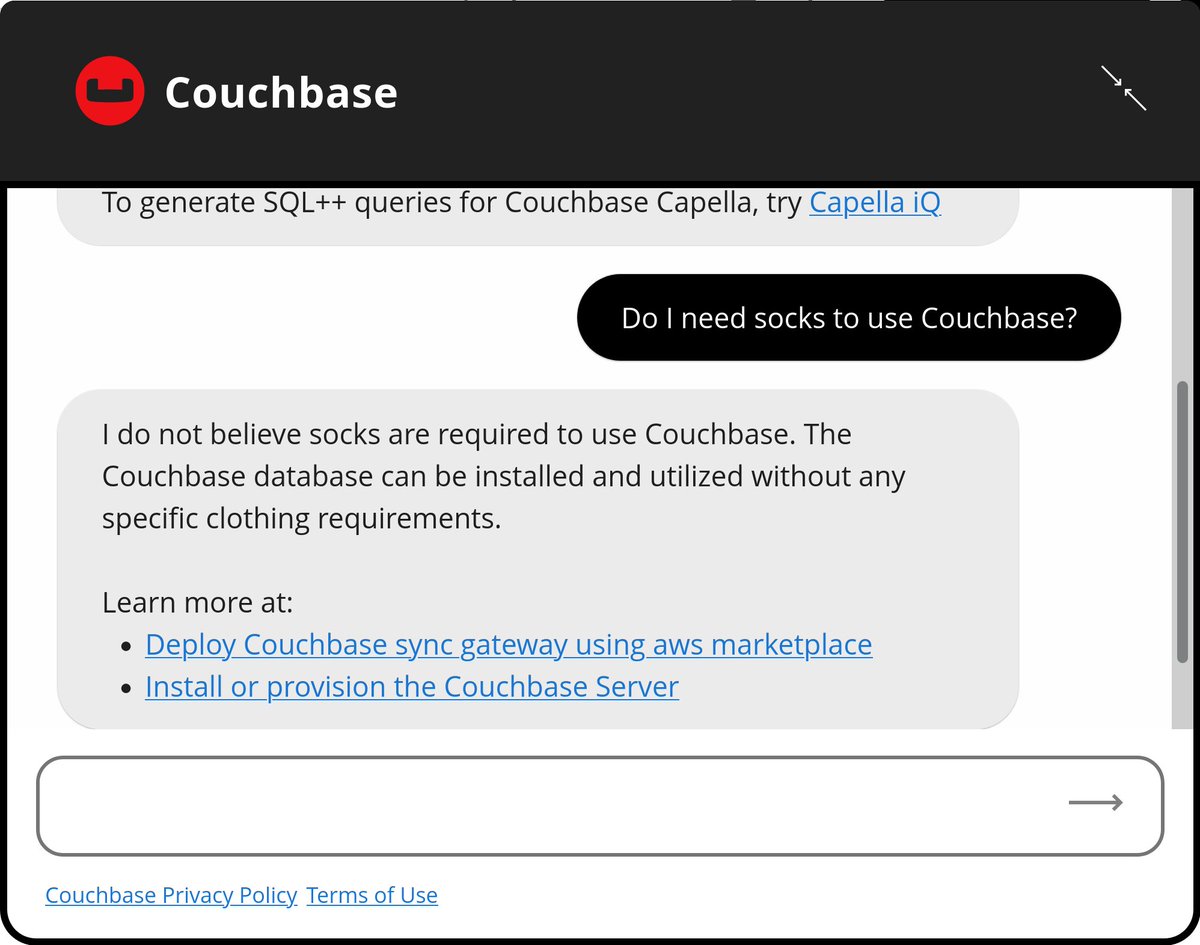Click the "Learn more at:" text
Viewport: 1200px width, 945px height.
[197, 603]
